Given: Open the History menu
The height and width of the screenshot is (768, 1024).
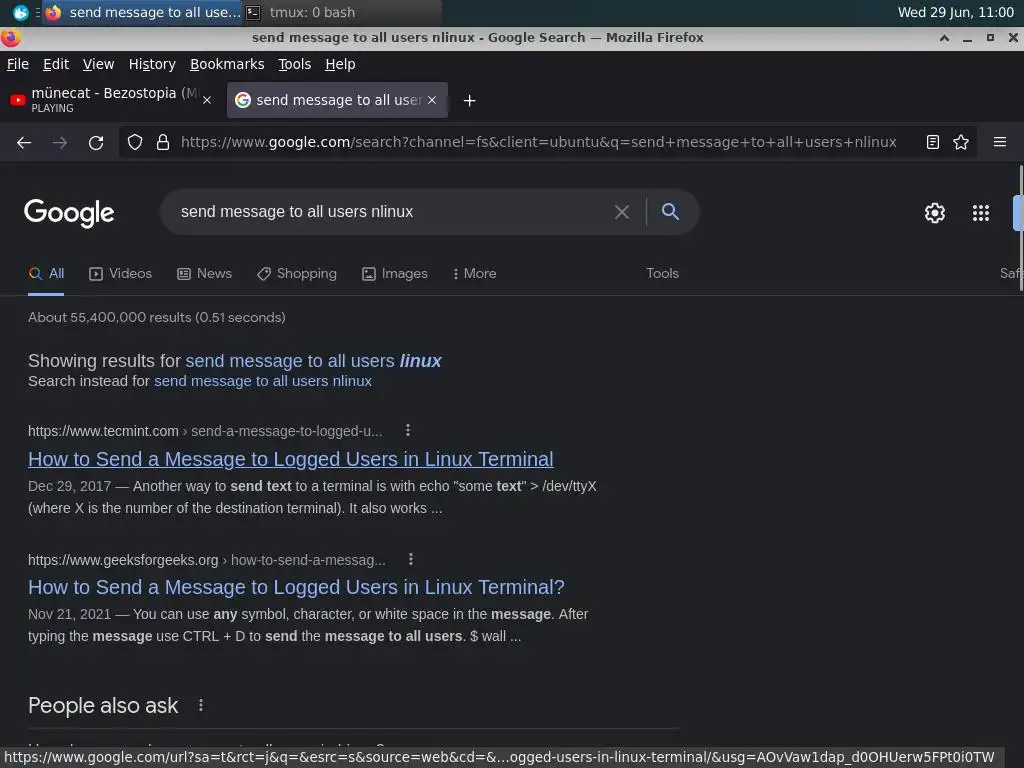Looking at the screenshot, I should (152, 64).
